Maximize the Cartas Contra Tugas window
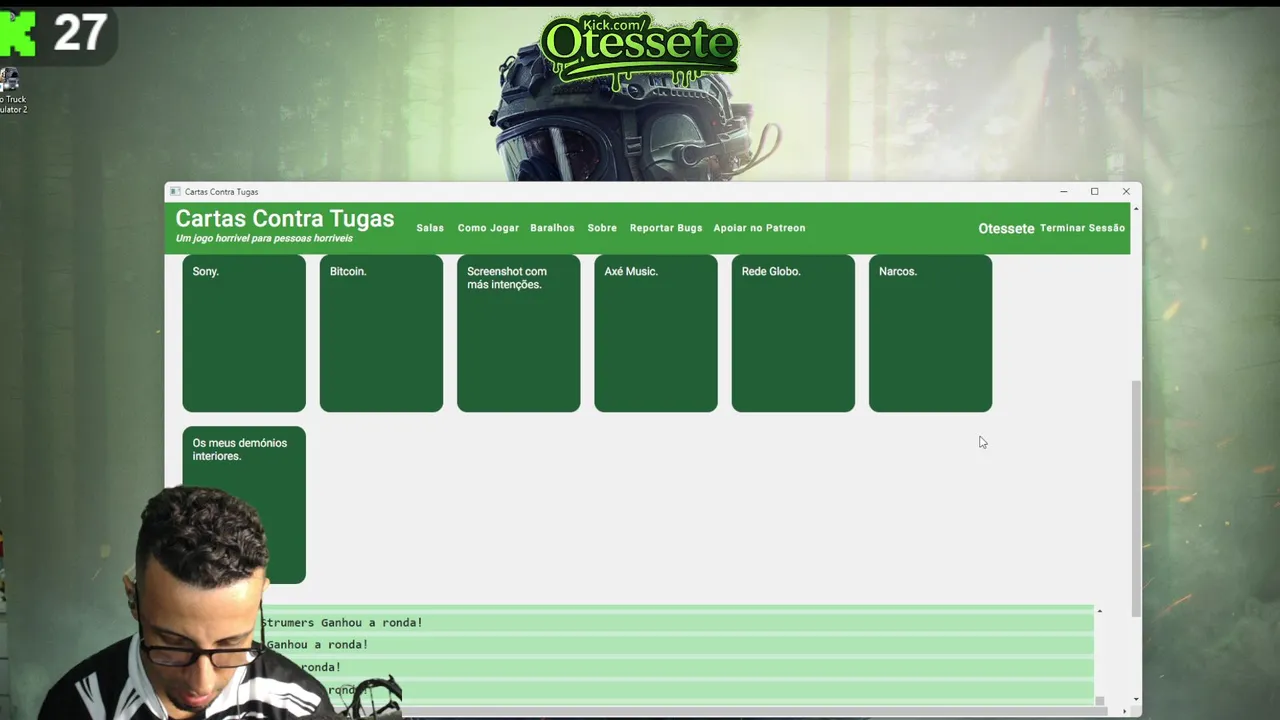The width and height of the screenshot is (1280, 720). (x=1095, y=191)
